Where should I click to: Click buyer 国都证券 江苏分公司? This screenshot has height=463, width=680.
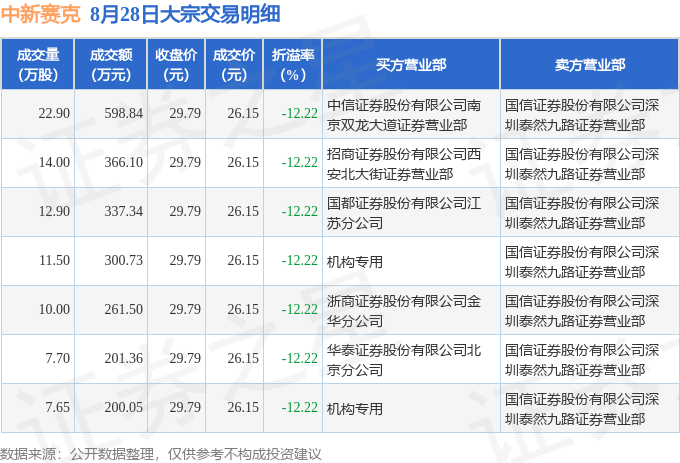coord(404,213)
